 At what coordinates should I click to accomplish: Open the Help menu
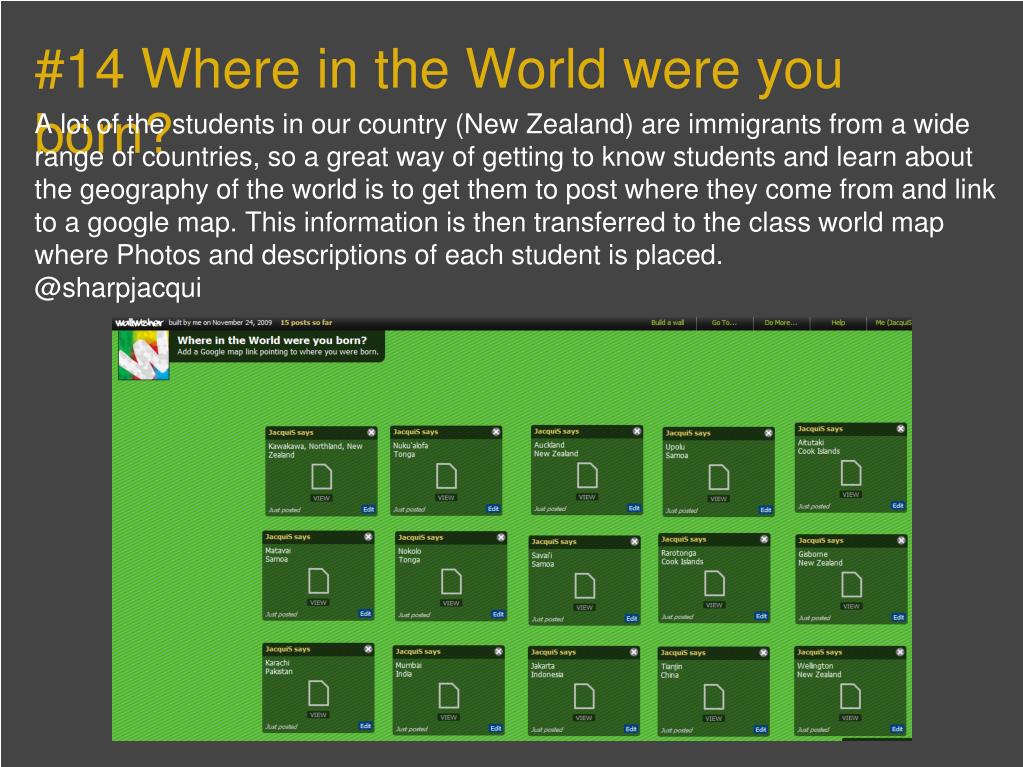838,323
